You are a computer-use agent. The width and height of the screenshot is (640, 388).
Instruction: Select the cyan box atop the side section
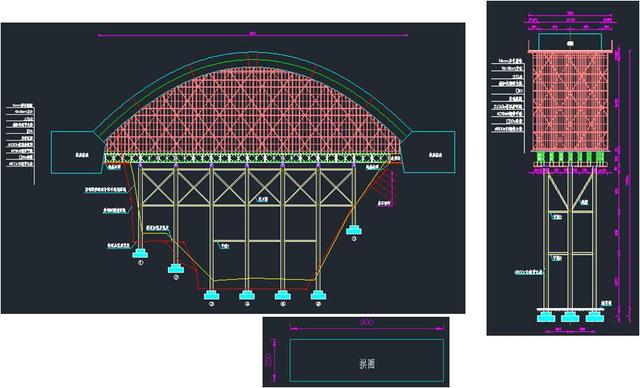569,42
